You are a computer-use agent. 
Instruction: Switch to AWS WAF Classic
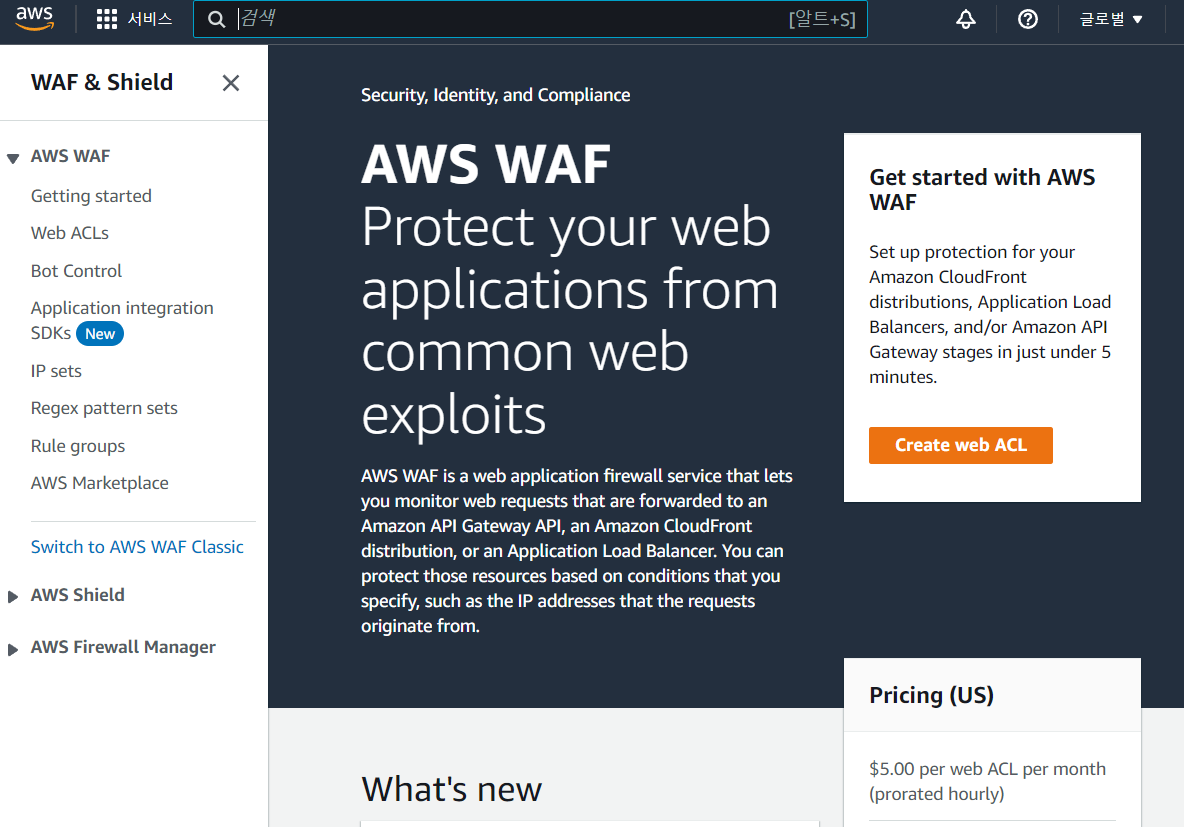click(x=137, y=548)
